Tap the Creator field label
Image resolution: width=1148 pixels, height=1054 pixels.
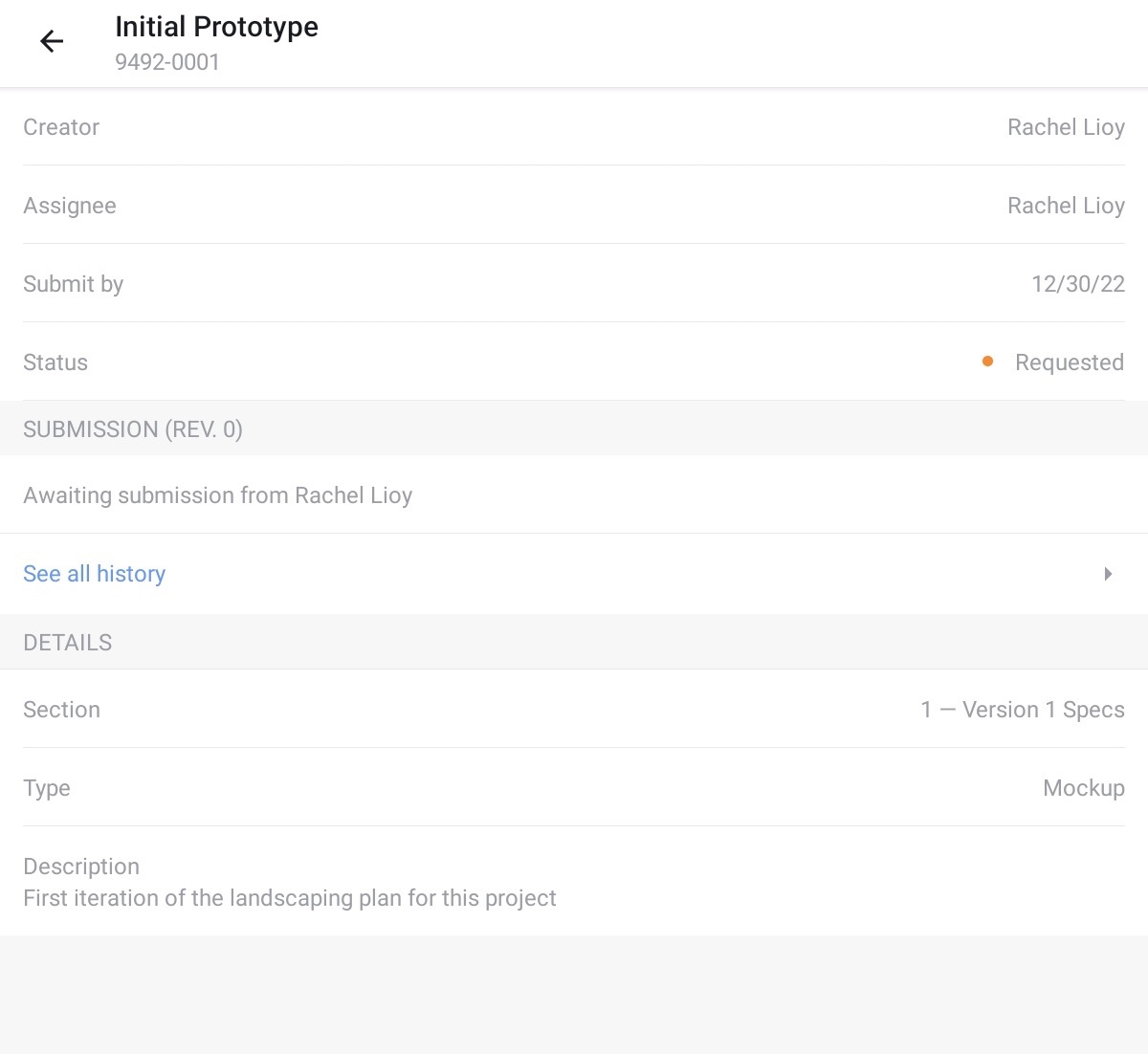(61, 127)
